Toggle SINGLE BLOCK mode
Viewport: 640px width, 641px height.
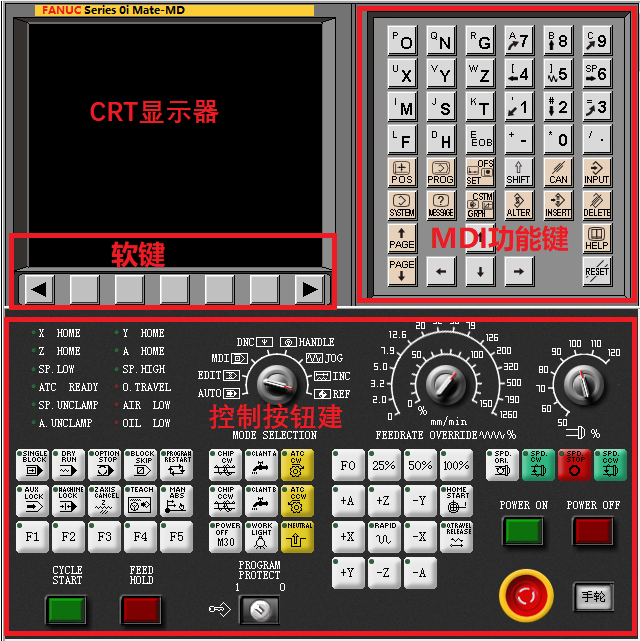point(32,465)
